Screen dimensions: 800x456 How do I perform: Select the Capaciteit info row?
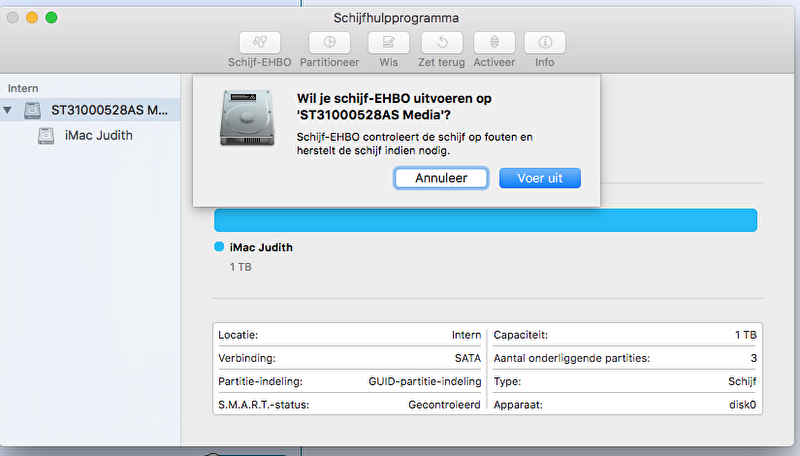pyautogui.click(x=625, y=335)
